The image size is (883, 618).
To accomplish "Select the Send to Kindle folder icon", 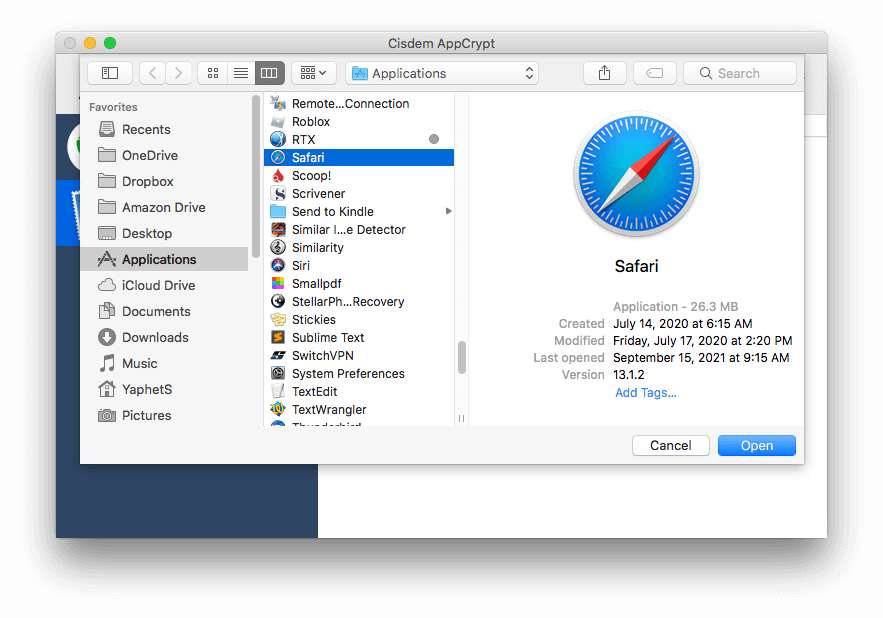I will coord(278,211).
